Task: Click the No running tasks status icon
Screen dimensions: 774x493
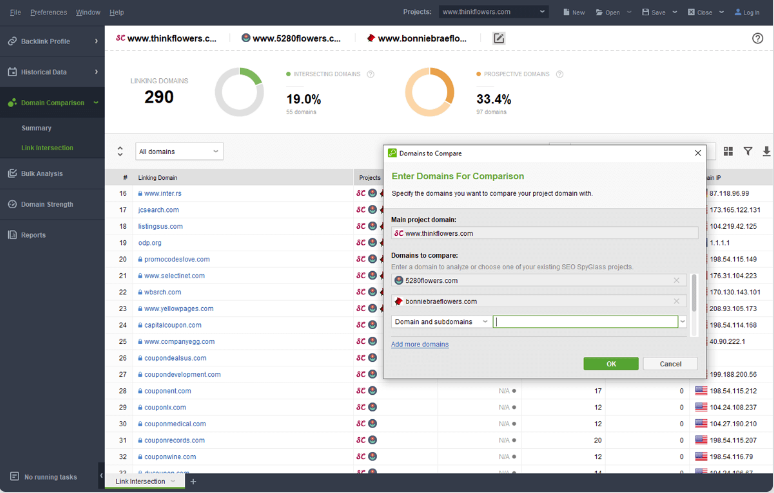Action: tap(14, 477)
